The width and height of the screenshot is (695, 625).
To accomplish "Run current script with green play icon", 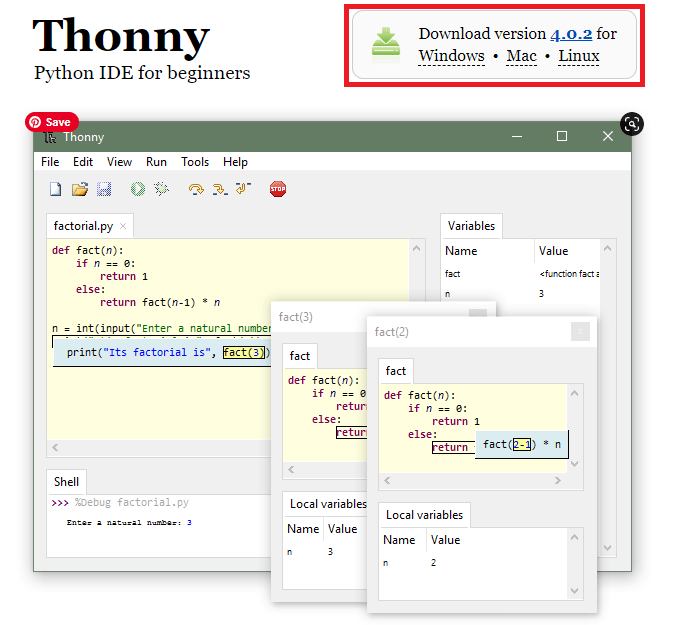I will 138,189.
